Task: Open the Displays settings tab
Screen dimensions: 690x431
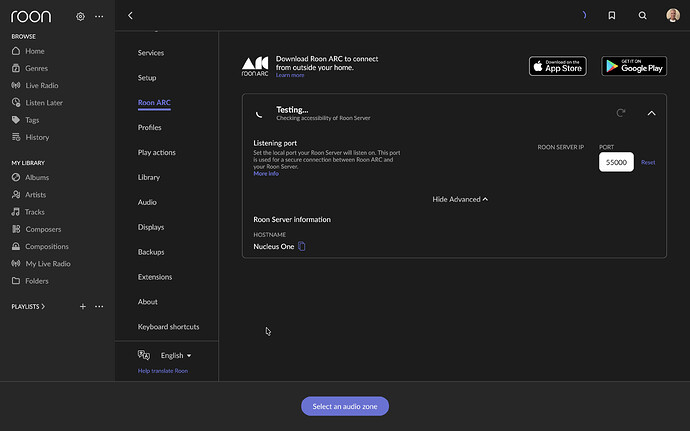Action: pyautogui.click(x=151, y=227)
